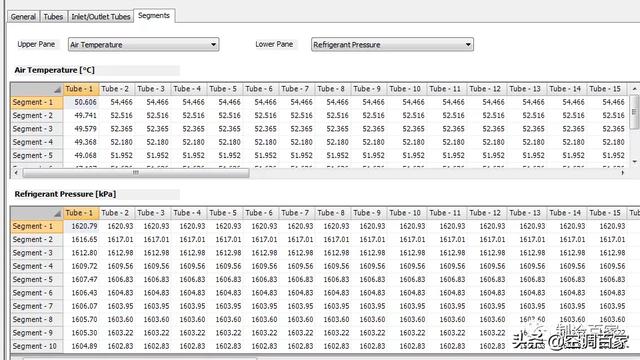The height and width of the screenshot is (360, 640).
Task: Click the upper table horizontal scrollbar thumb
Action: tap(136, 173)
